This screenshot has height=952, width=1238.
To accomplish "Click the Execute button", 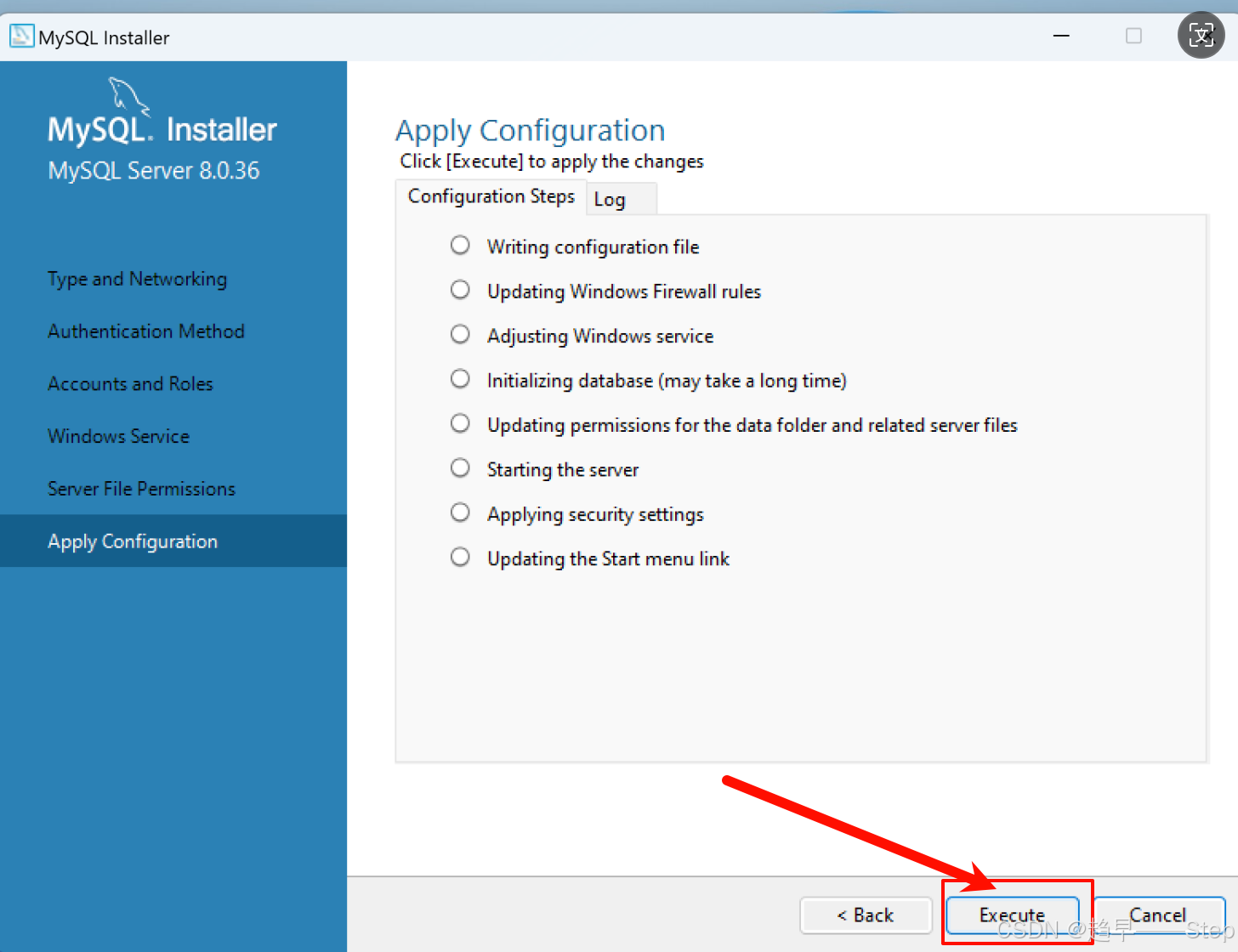I will point(1013,915).
